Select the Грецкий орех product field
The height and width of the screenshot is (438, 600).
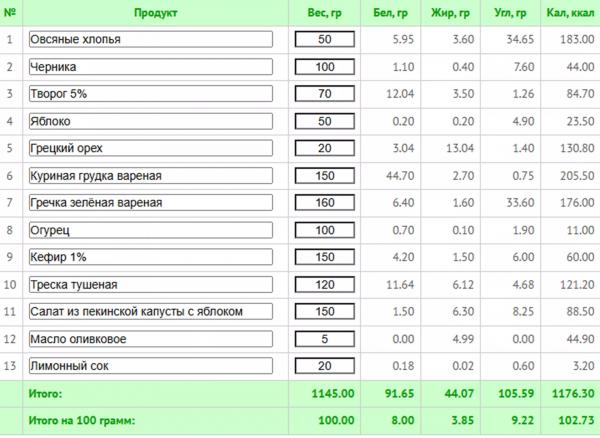point(151,148)
